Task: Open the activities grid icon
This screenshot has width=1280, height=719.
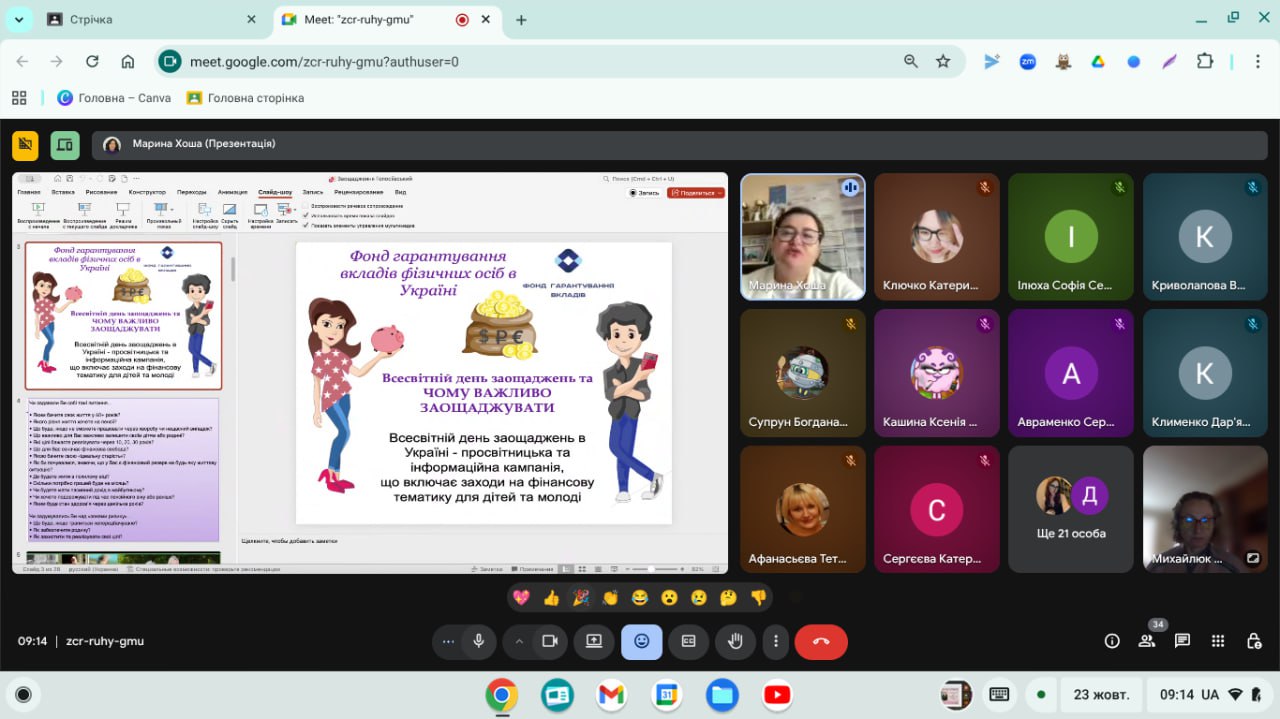Action: 1218,641
